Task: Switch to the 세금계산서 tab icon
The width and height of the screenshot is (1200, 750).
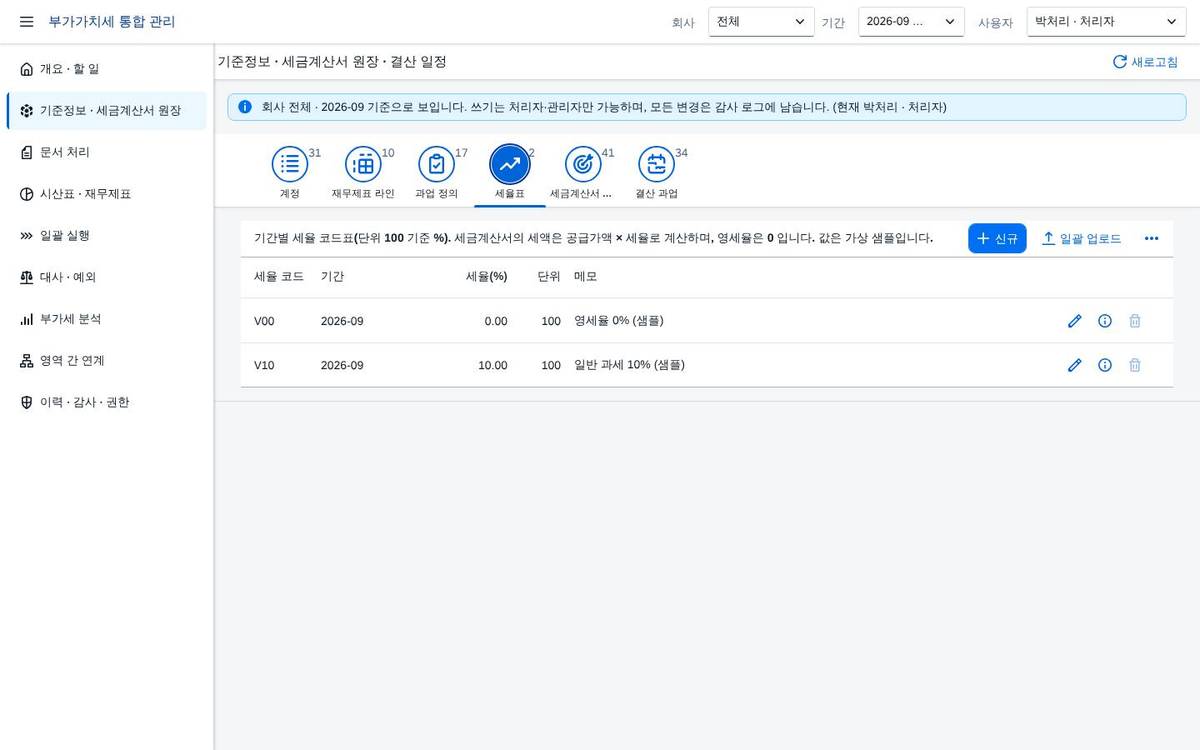Action: pos(583,164)
